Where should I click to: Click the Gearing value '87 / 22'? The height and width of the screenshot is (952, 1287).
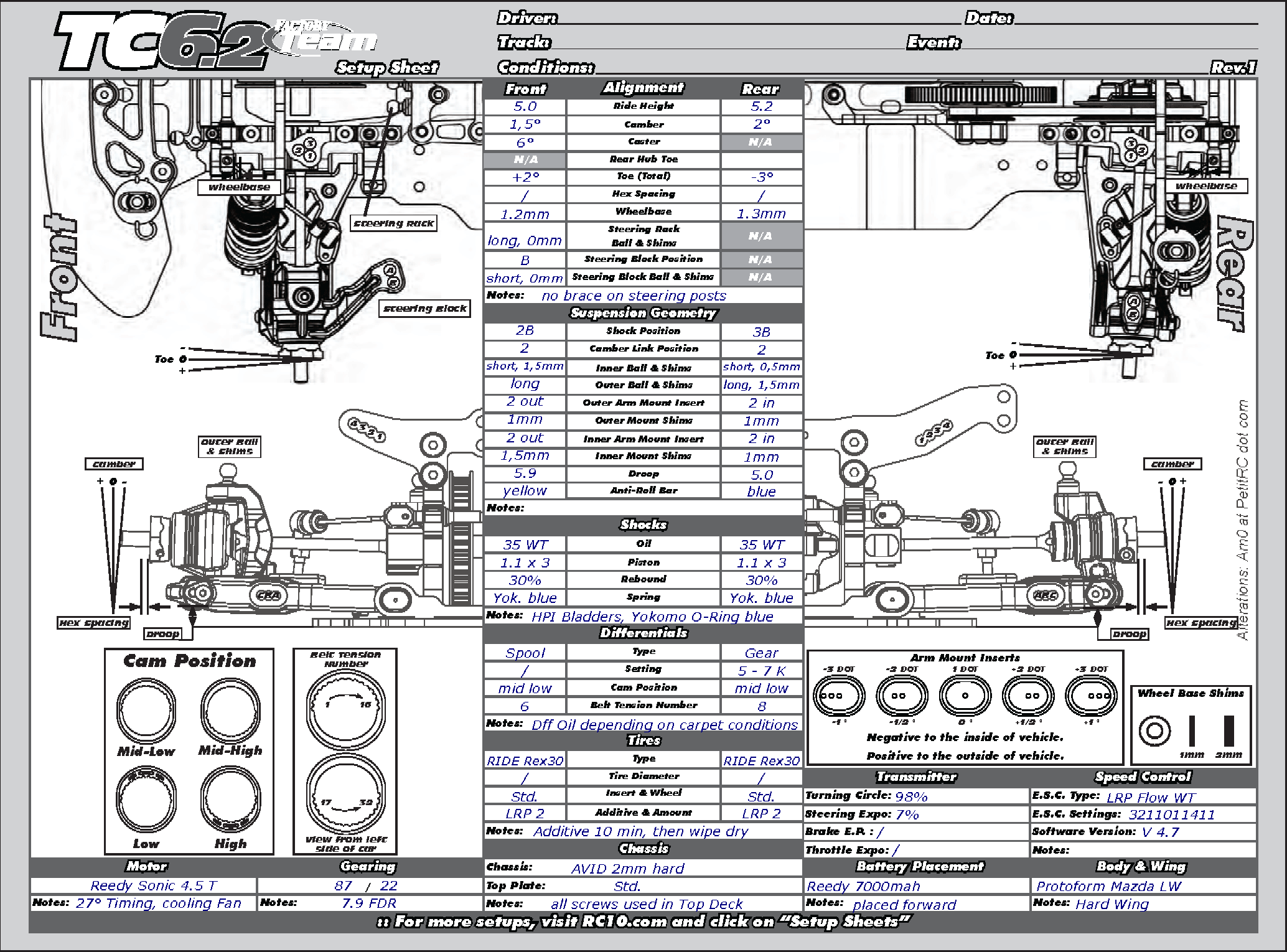coord(365,885)
